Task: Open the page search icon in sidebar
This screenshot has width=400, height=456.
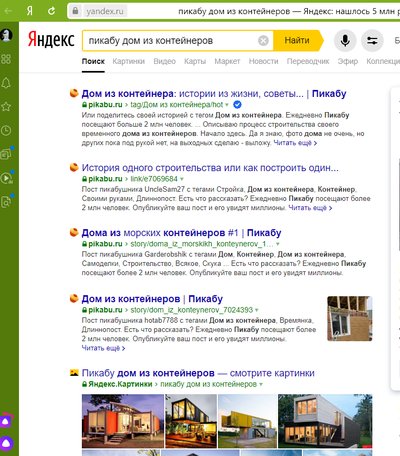Action: pyautogui.click(x=6, y=202)
